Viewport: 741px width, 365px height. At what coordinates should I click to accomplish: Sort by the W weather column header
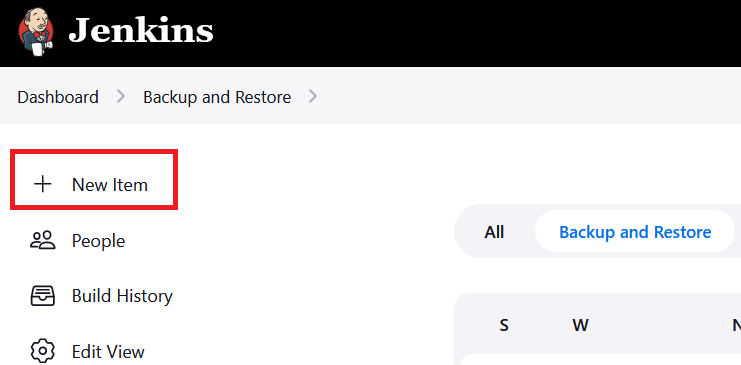pyautogui.click(x=580, y=325)
